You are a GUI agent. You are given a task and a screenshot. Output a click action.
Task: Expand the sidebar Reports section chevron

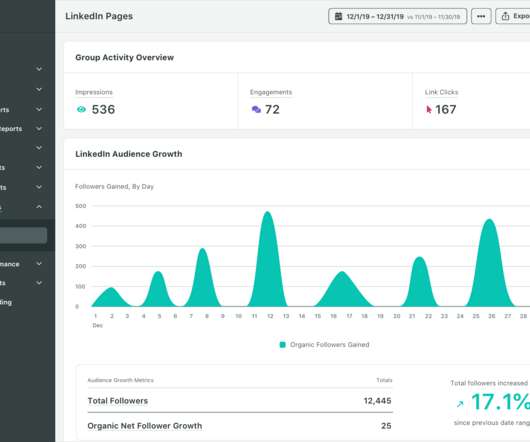point(39,129)
